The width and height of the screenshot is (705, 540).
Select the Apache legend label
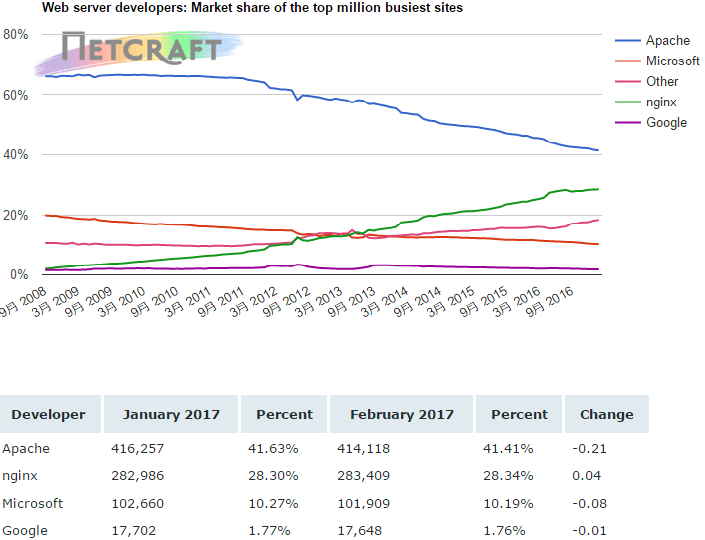click(x=667, y=41)
